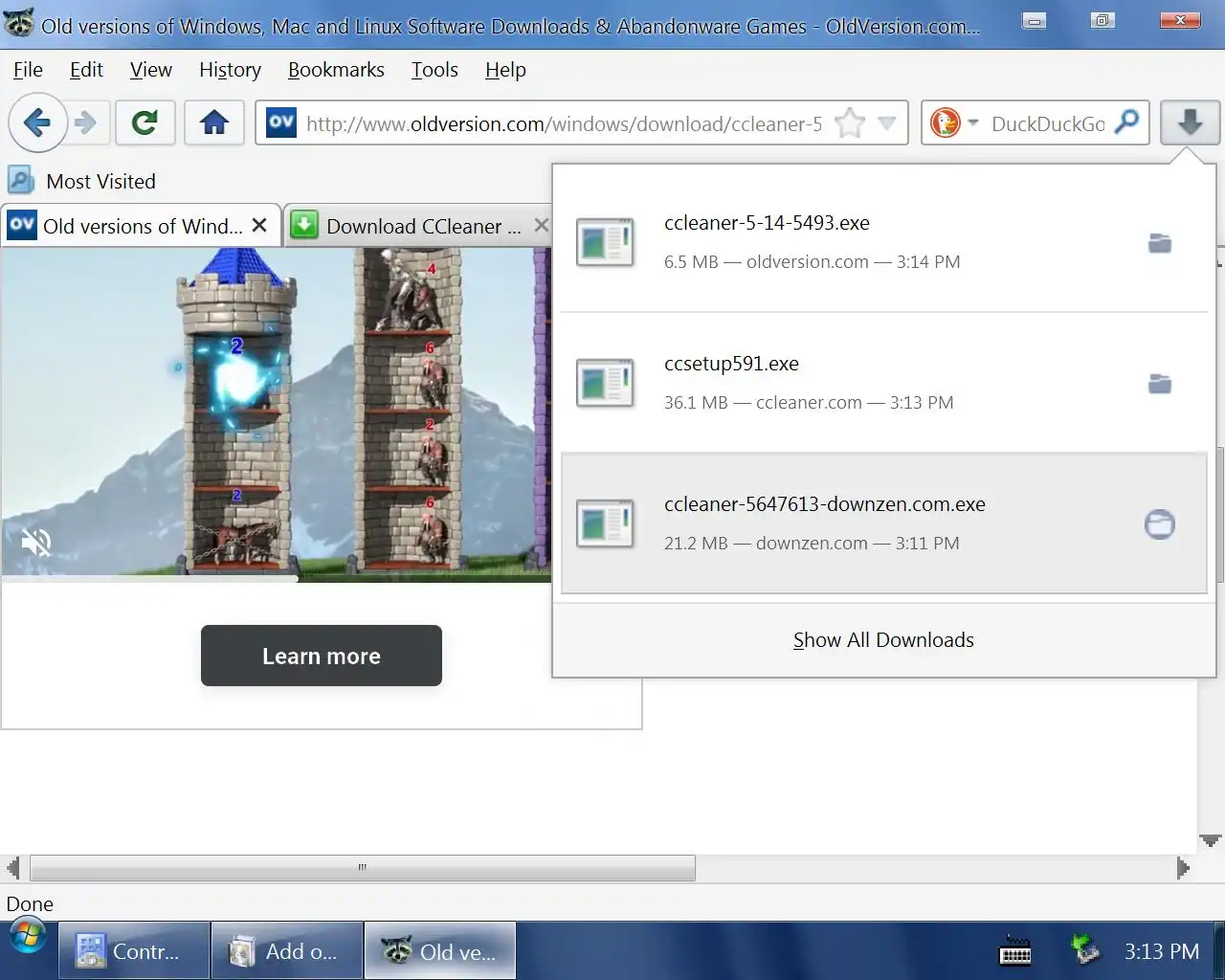1225x980 pixels.
Task: Click the Forward arrow button
Action: pos(86,122)
